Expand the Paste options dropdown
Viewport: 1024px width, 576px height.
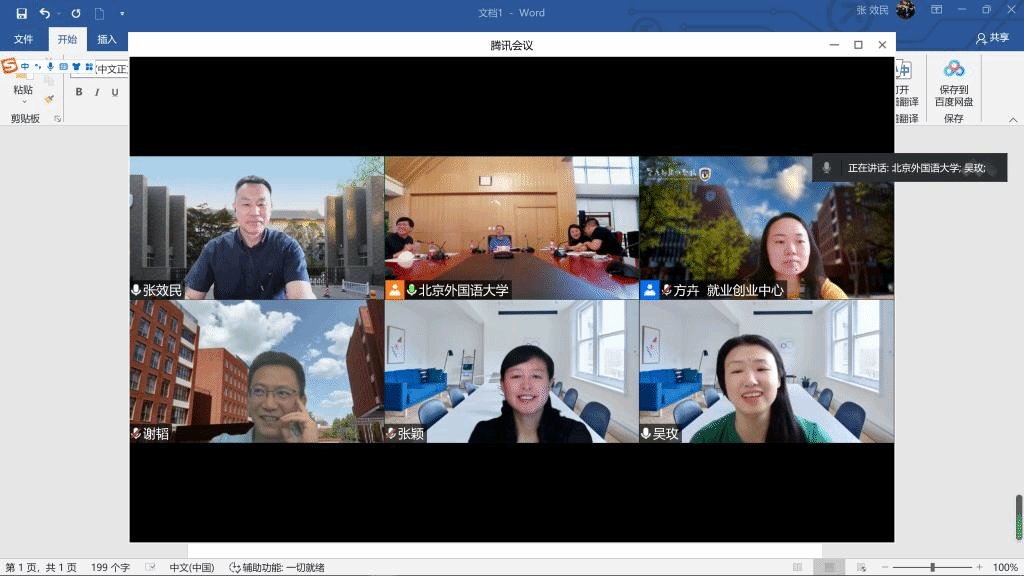tap(22, 101)
